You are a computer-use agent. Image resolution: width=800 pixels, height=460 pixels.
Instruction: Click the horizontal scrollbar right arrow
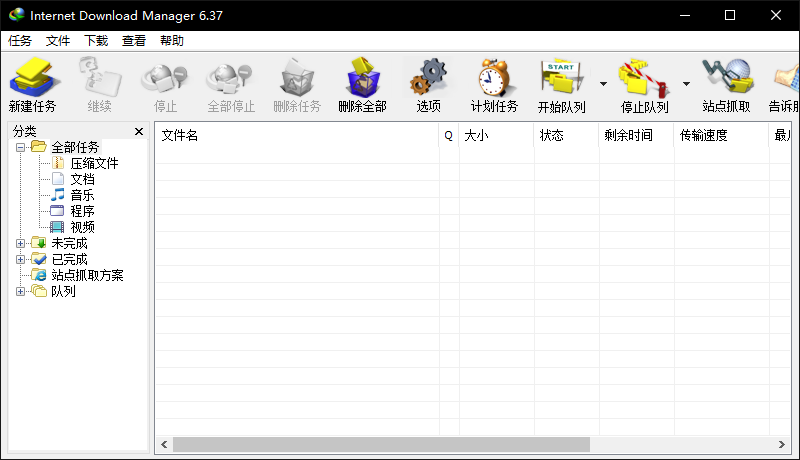pos(782,444)
